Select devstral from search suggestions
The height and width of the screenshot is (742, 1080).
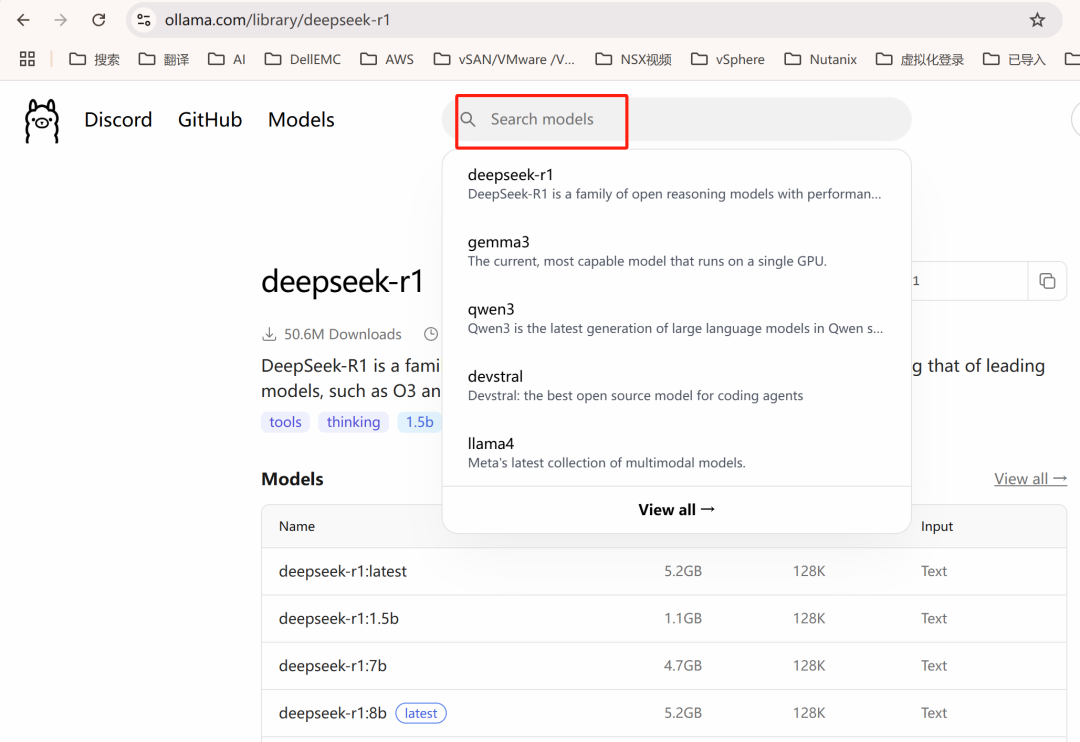coord(676,386)
